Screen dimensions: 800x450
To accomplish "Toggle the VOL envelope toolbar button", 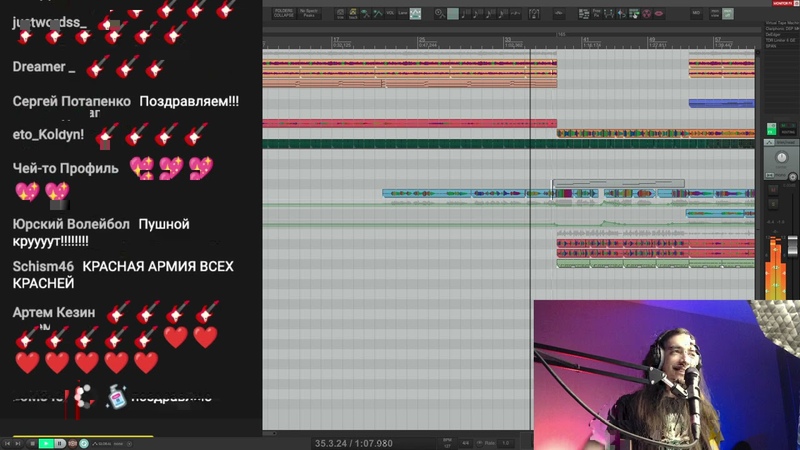I will tap(390, 14).
